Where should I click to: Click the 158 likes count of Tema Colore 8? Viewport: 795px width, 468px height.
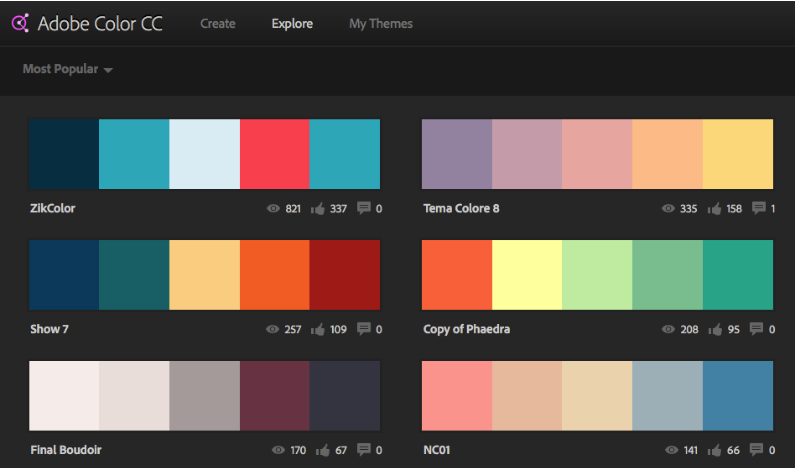click(734, 209)
